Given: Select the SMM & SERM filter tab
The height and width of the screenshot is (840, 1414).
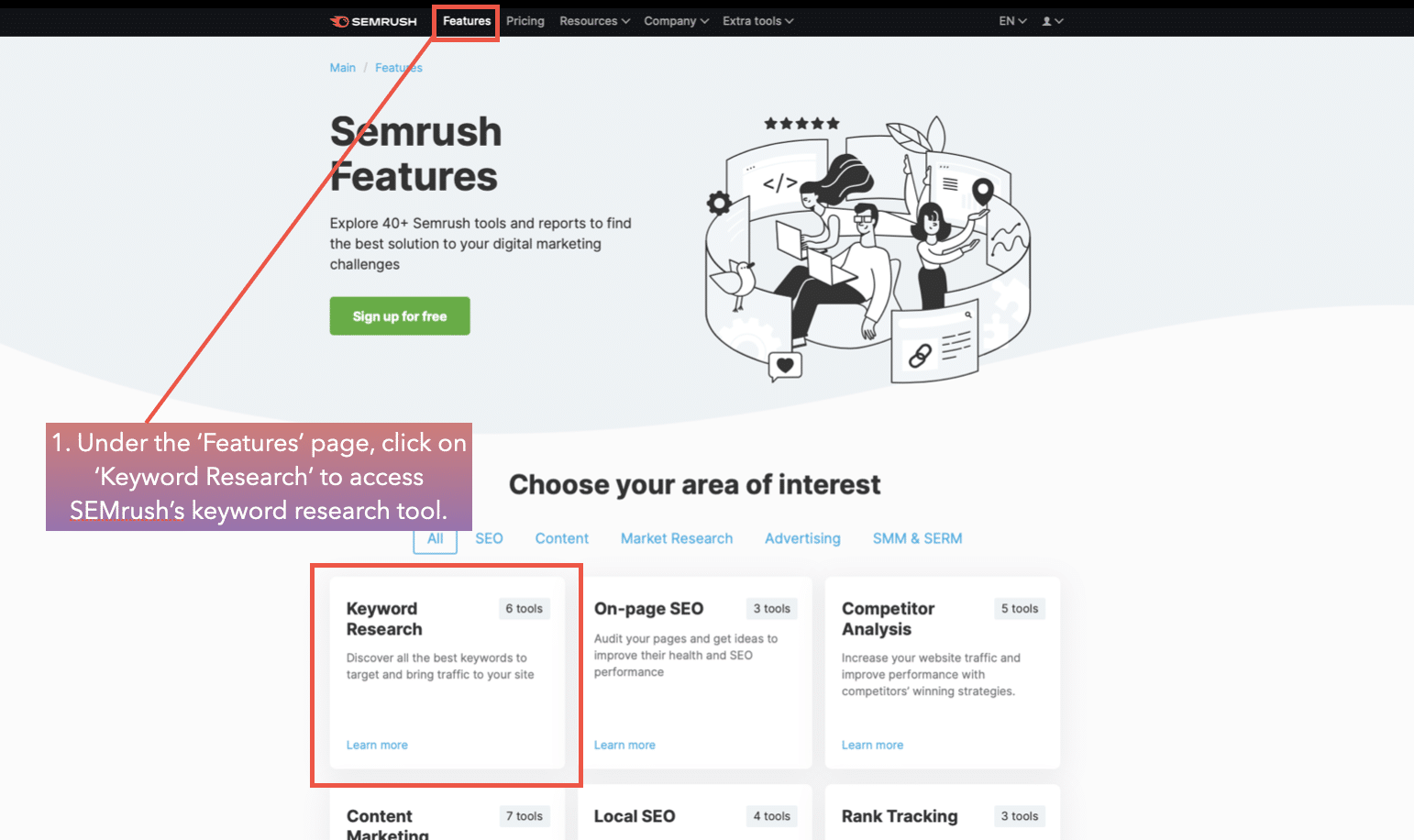Looking at the screenshot, I should pos(917,538).
